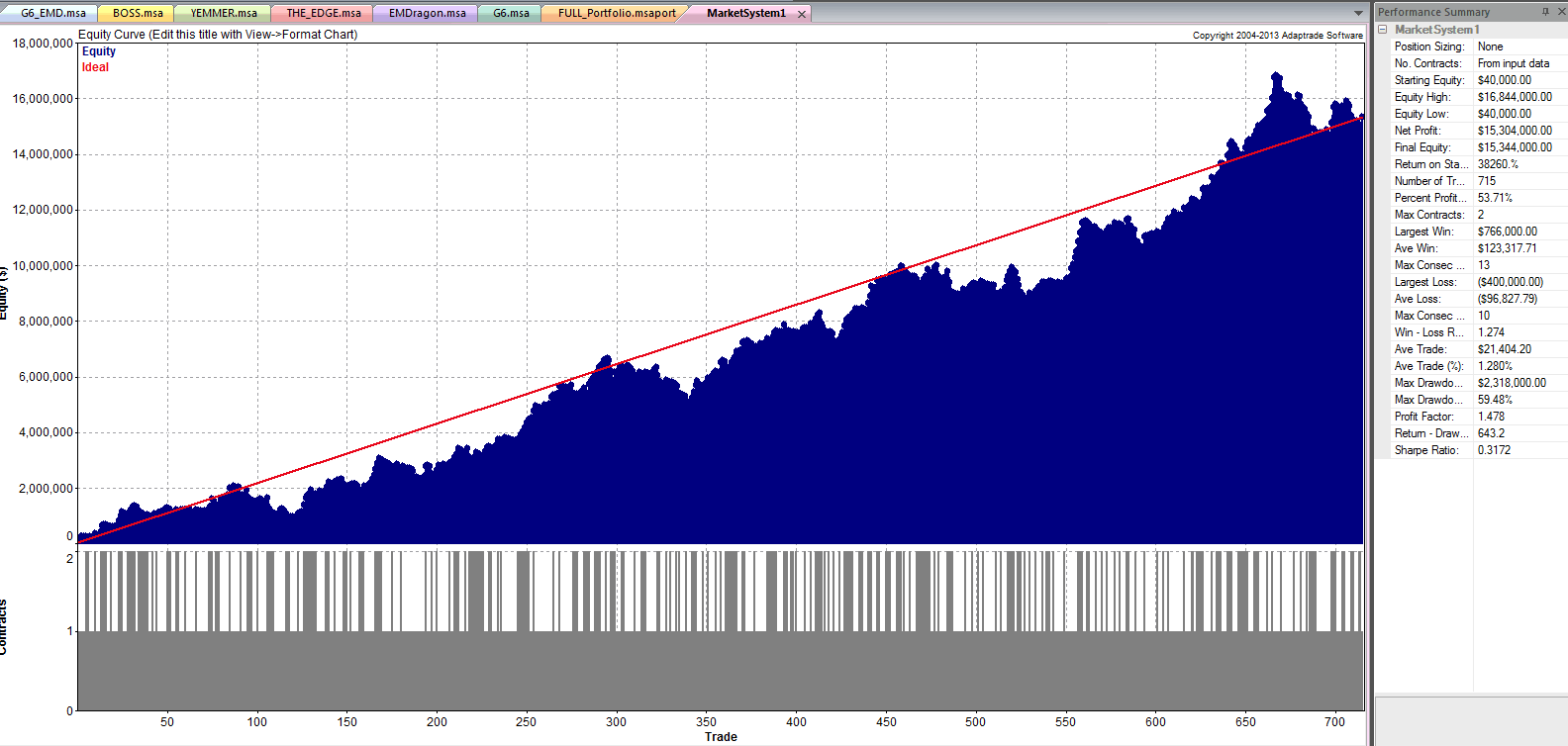
Task: Click the Equity High value $16,844,000.00
Action: [x=1515, y=97]
